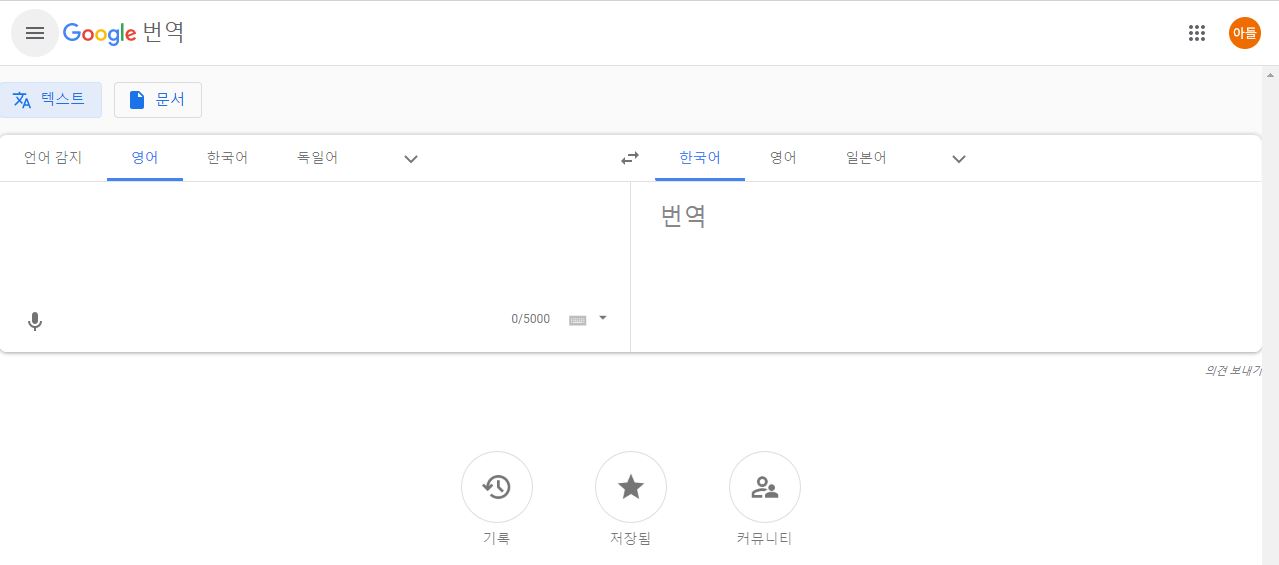The width and height of the screenshot is (1279, 565).
Task: Choose 언어 감지 source language tab
Action: pos(53,158)
